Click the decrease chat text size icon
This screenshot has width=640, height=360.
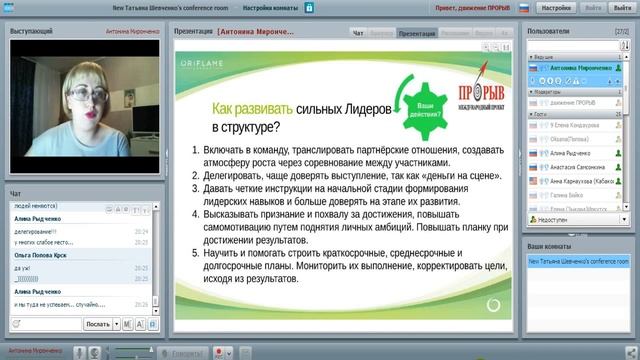(x=145, y=210)
